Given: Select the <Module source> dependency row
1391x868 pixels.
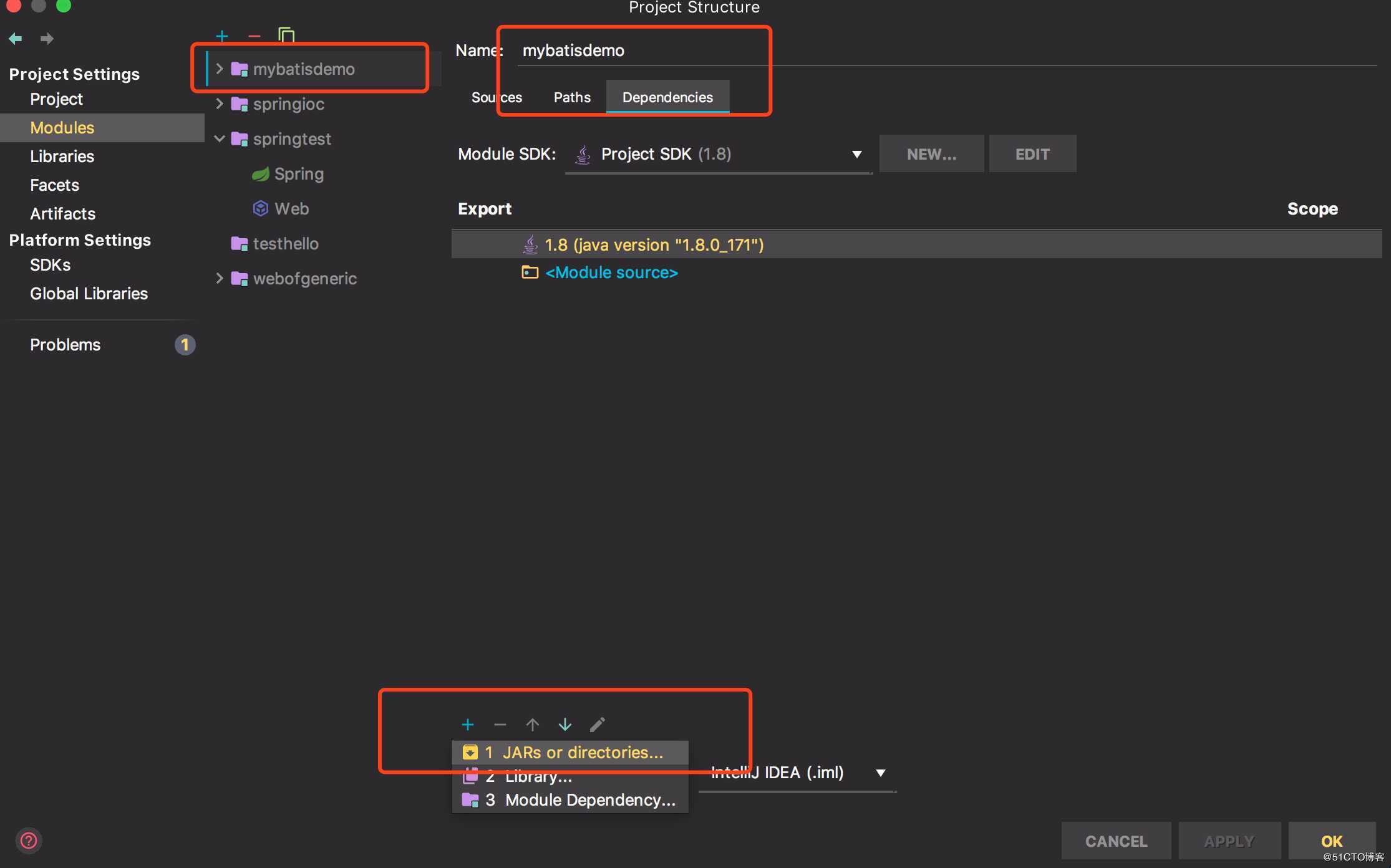Looking at the screenshot, I should (916, 272).
